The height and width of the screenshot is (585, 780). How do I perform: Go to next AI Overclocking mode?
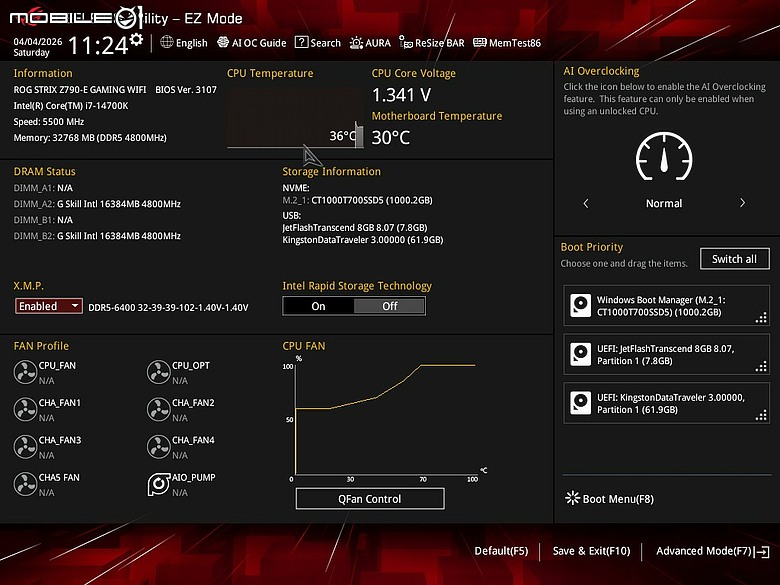[x=742, y=203]
